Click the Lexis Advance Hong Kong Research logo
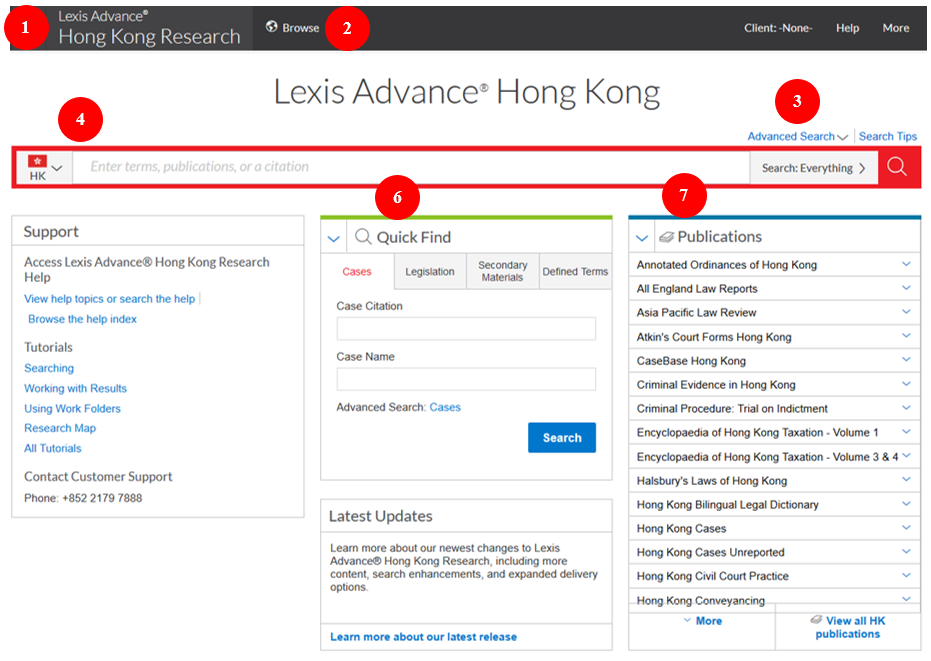Screen dimensions: 931x661 pos(149,28)
